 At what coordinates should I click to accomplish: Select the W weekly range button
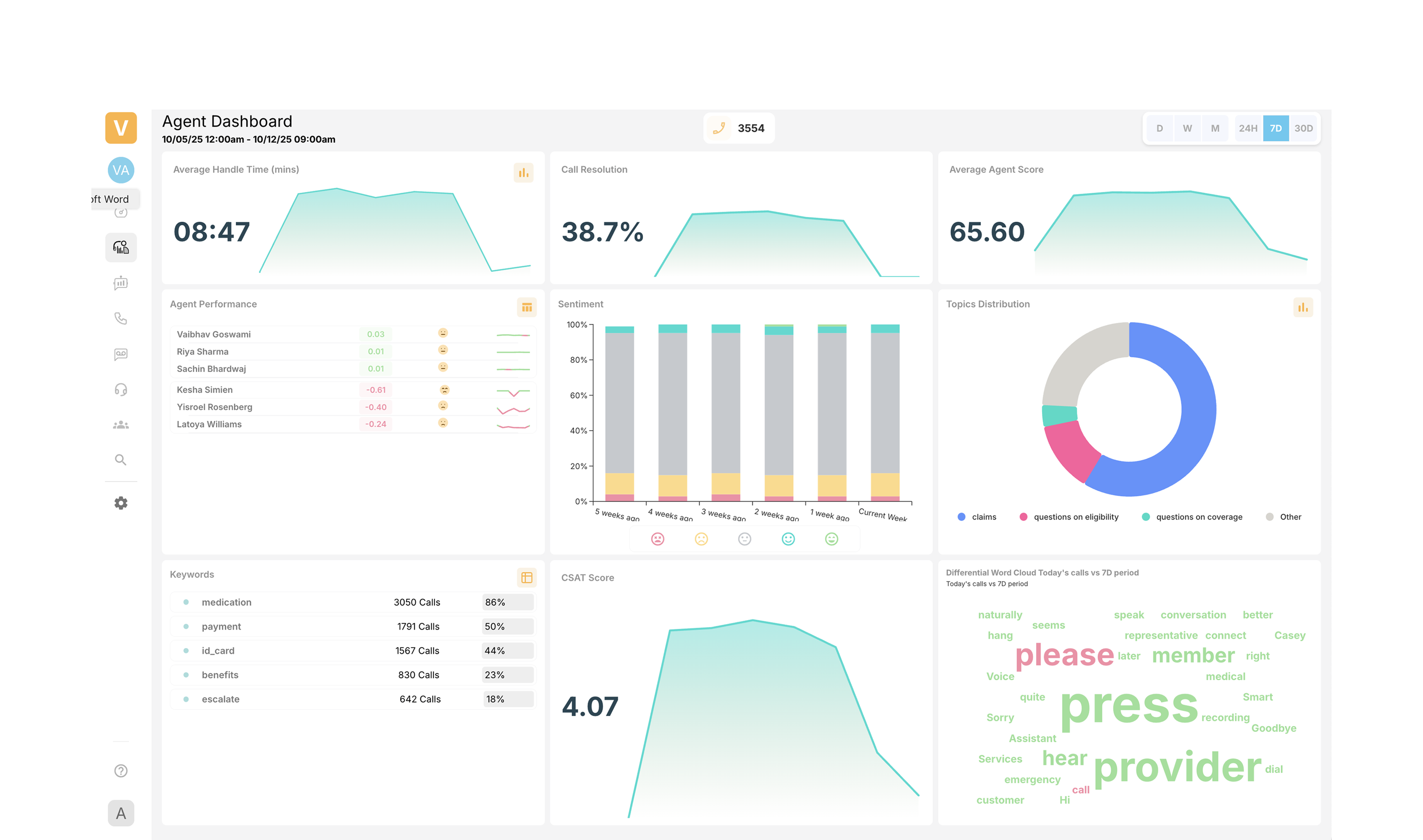pos(1187,128)
